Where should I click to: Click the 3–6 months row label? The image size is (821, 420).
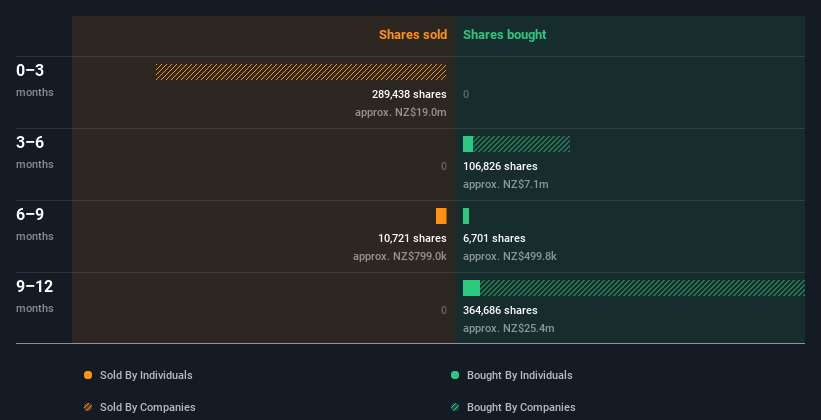[x=35, y=152]
